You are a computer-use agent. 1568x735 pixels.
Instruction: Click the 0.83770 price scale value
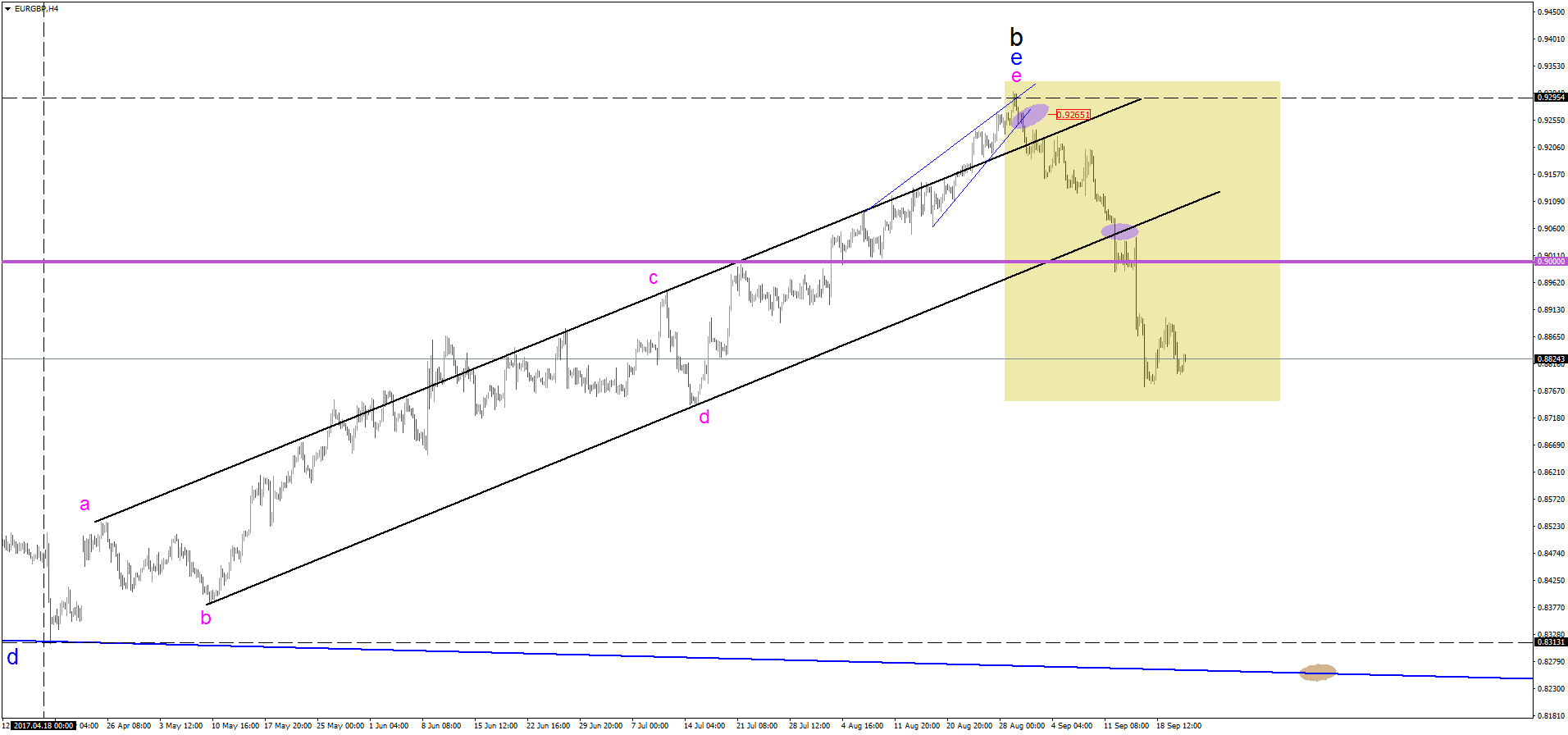(1551, 607)
